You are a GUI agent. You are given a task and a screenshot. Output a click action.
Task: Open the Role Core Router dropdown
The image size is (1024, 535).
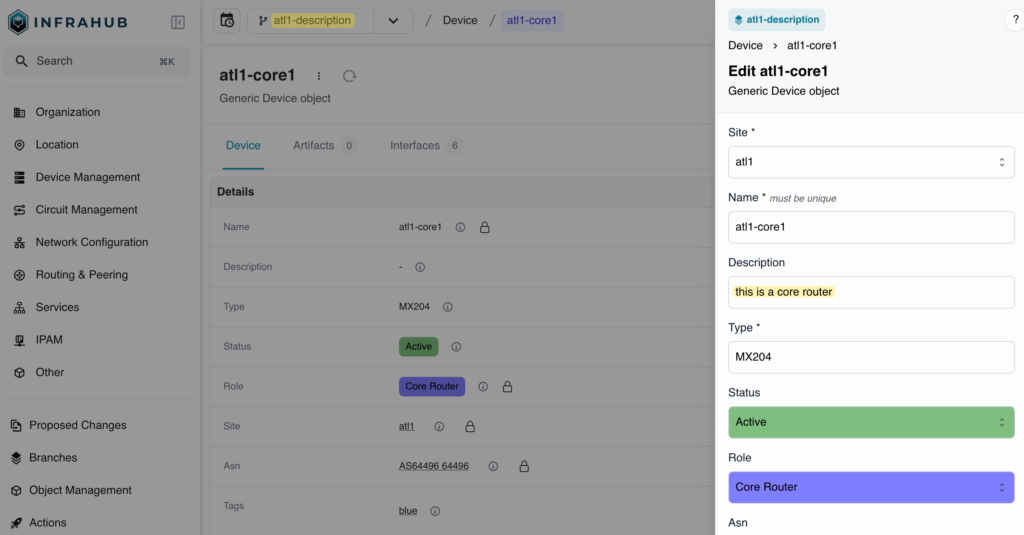(871, 487)
